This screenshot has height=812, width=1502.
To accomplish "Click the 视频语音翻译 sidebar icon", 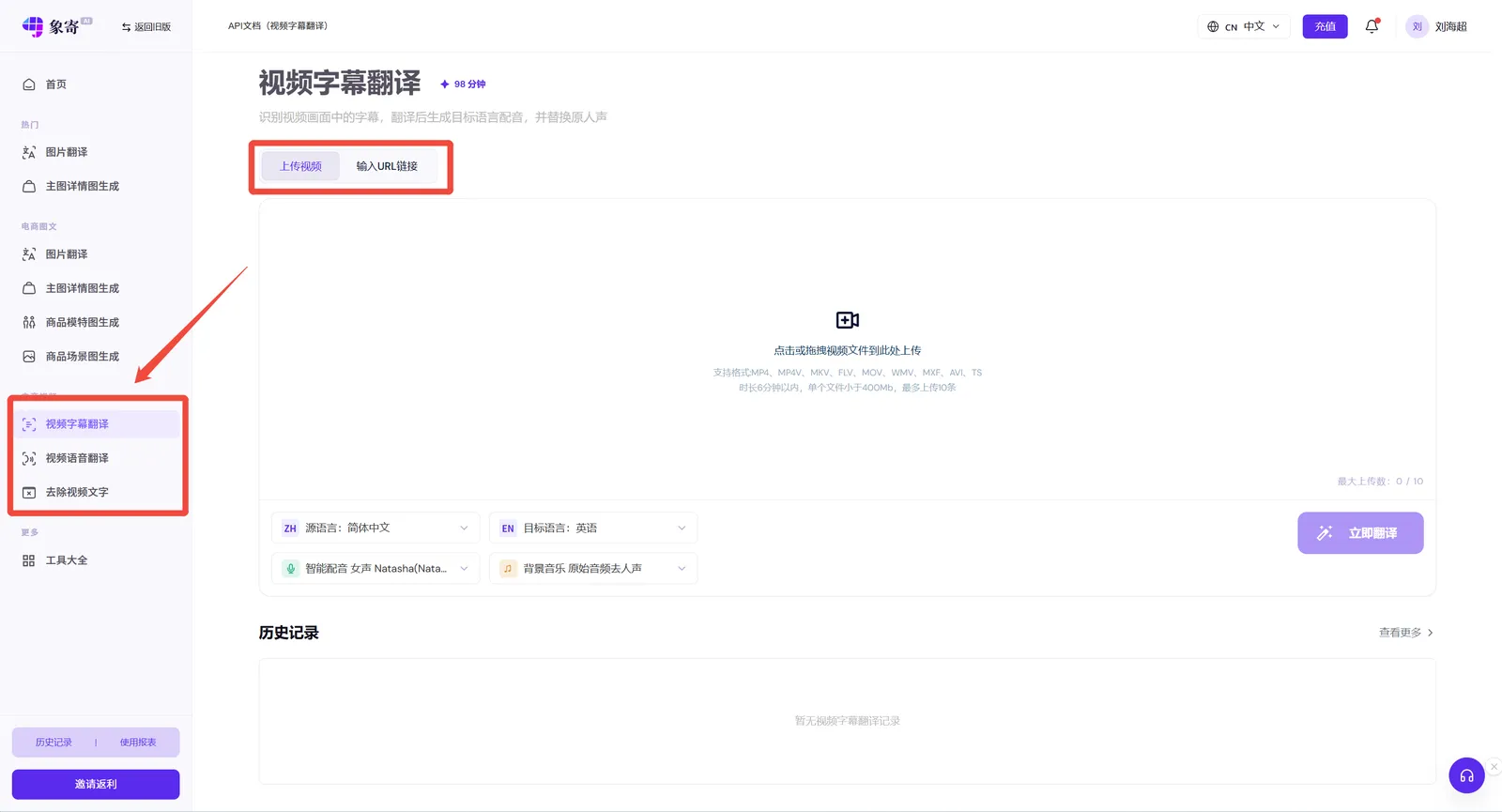I will (x=29, y=458).
